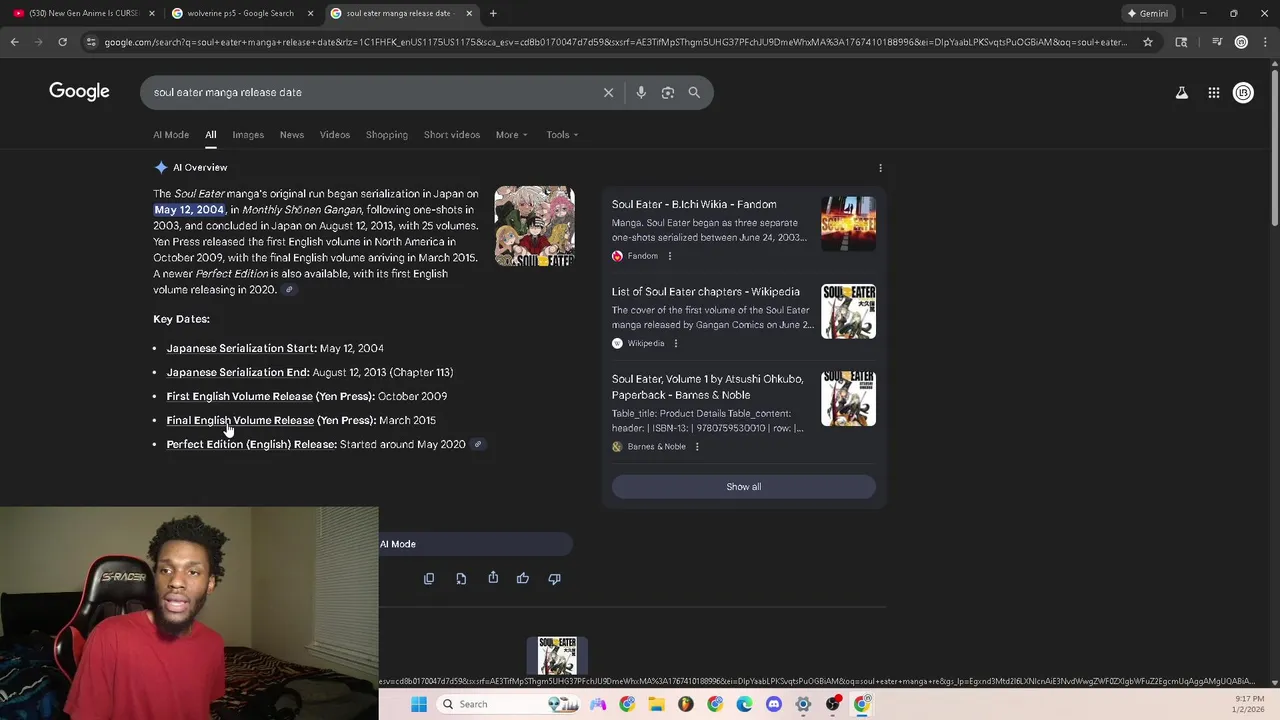Open a new browser tab
The height and width of the screenshot is (720, 1280).
(x=493, y=13)
